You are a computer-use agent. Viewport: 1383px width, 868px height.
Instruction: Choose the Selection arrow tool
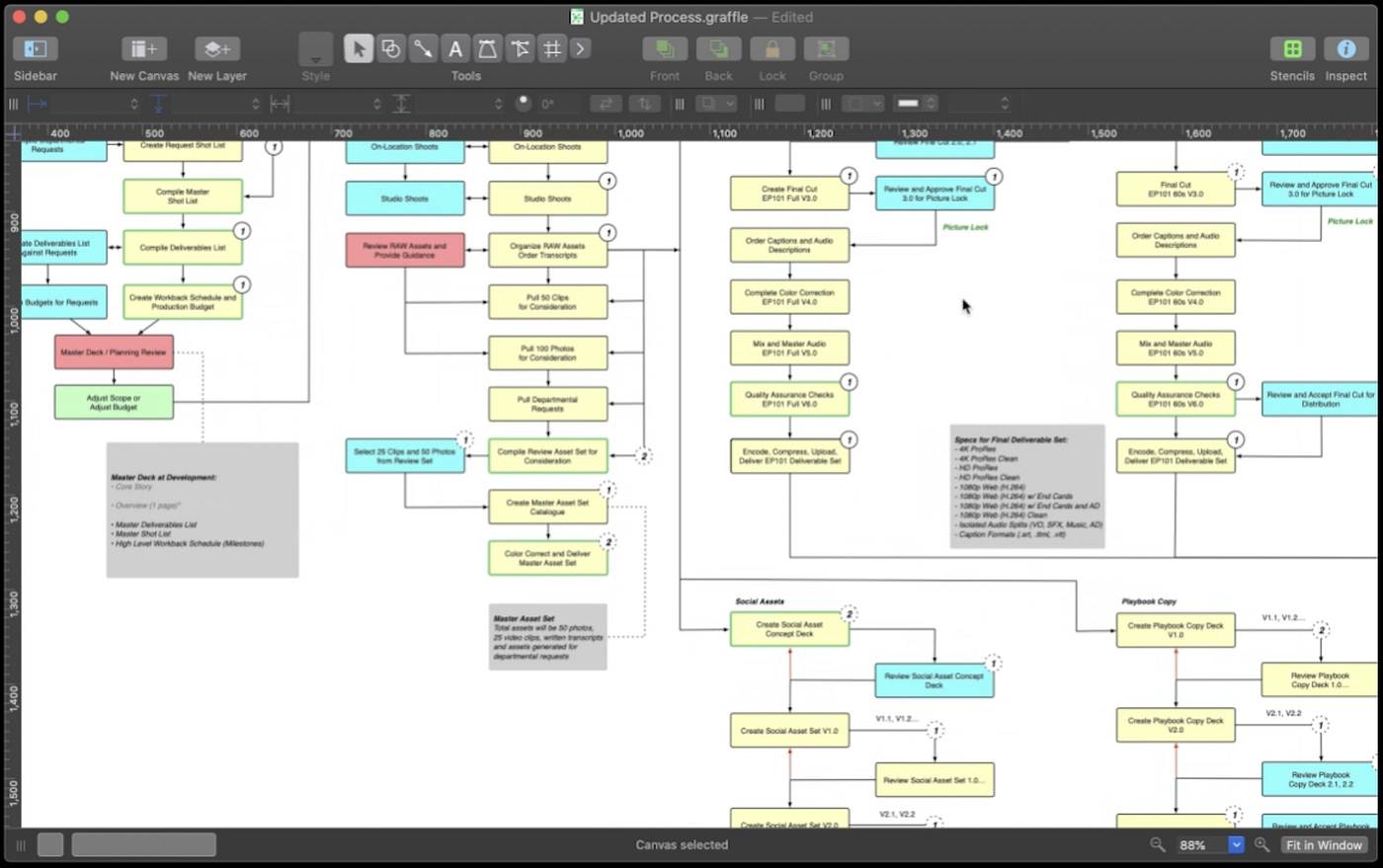tap(359, 48)
